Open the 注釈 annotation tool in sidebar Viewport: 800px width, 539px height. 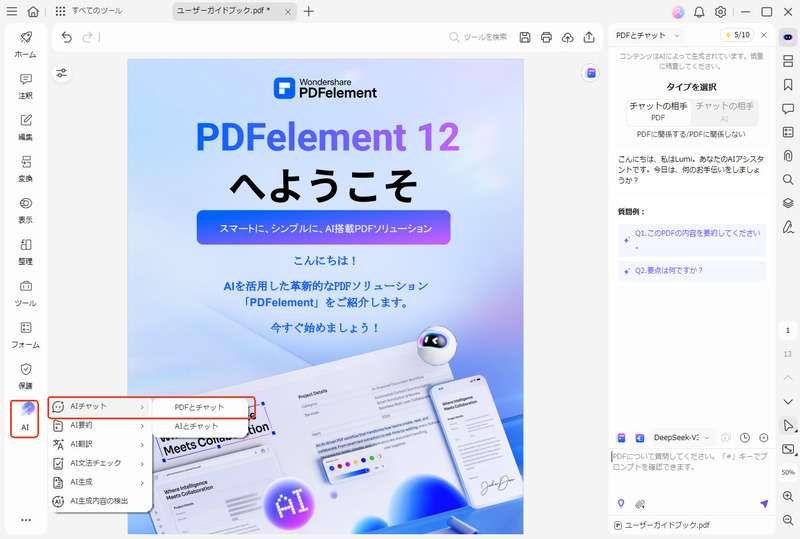[x=26, y=86]
